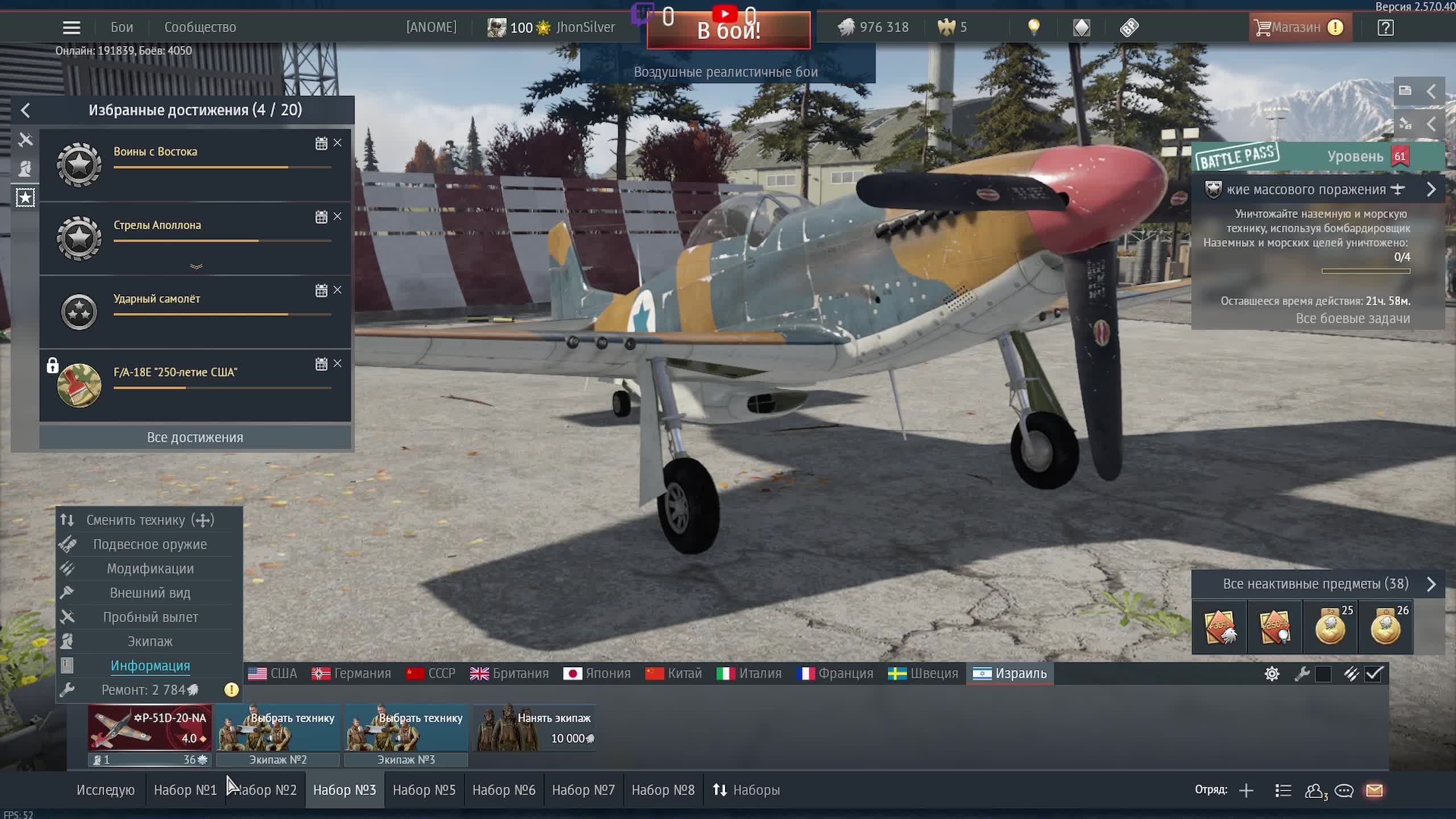
Task: Switch to the США nation tab
Action: (272, 674)
